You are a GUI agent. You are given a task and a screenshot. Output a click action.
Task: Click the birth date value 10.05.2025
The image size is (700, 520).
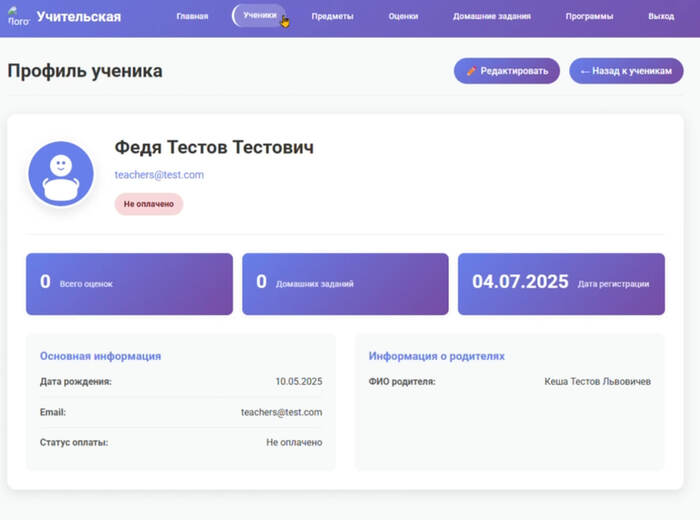299,381
